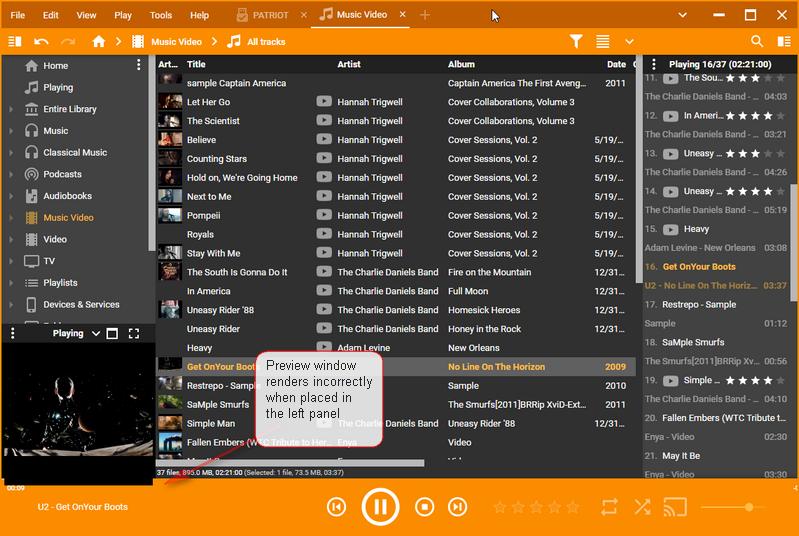Toggle the left sidebar panel visibility

14,42
